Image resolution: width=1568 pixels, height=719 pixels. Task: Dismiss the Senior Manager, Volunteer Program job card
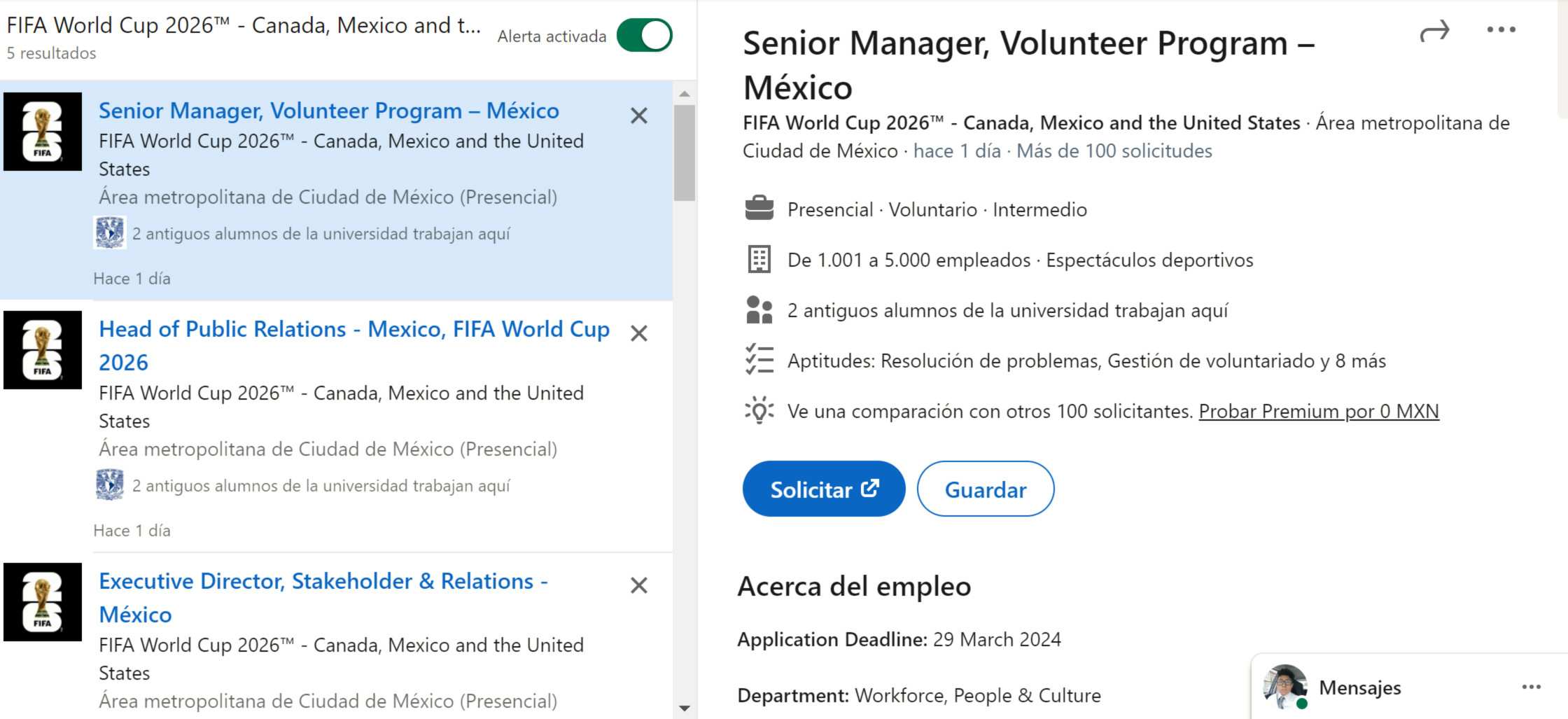tap(638, 116)
